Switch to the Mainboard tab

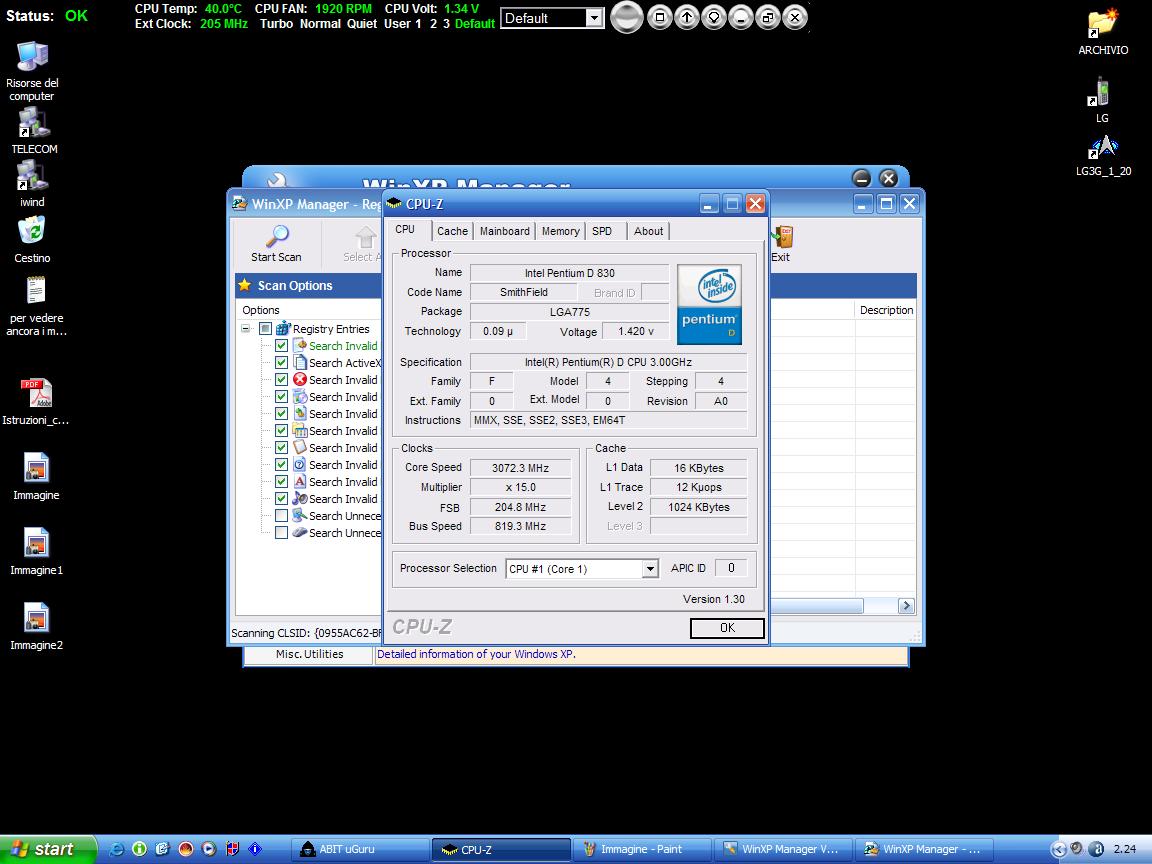point(505,231)
